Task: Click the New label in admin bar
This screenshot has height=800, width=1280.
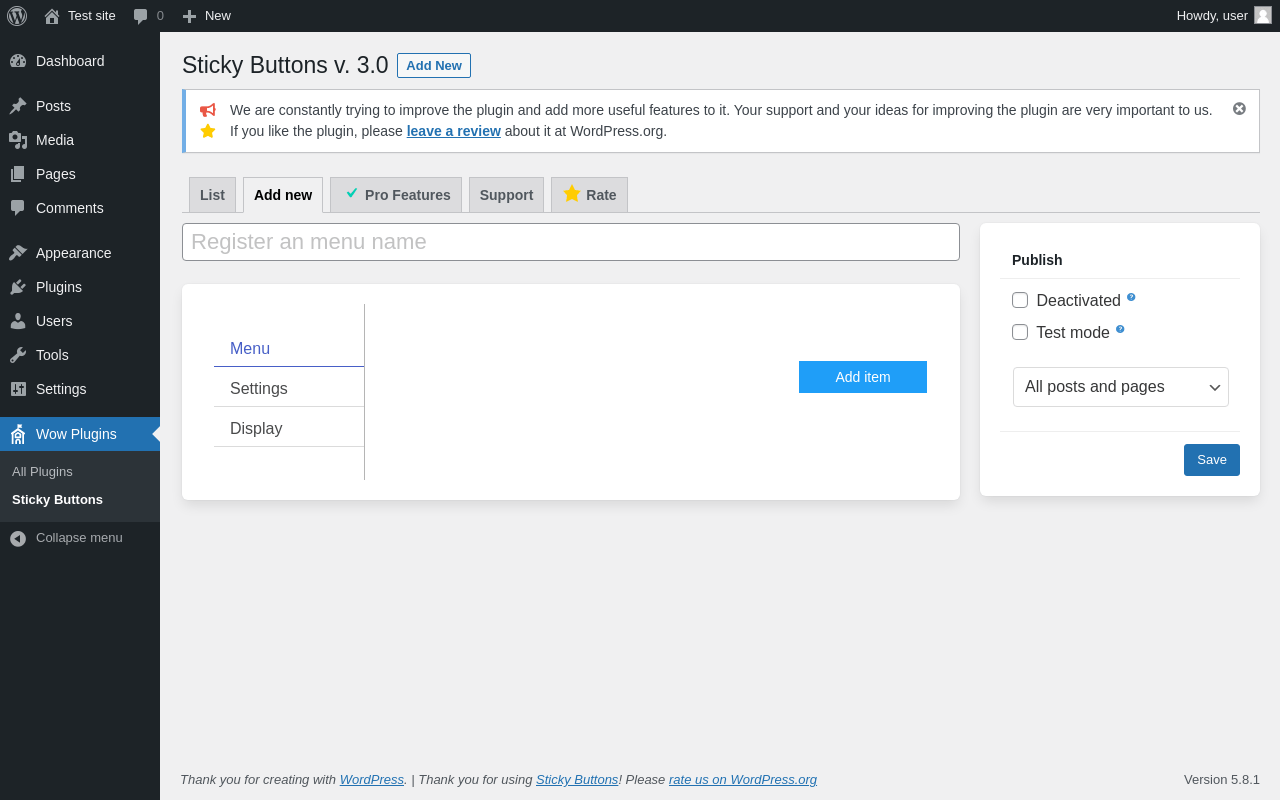Action: click(218, 16)
